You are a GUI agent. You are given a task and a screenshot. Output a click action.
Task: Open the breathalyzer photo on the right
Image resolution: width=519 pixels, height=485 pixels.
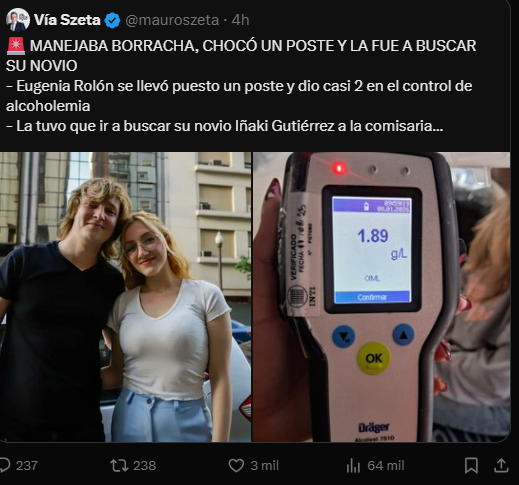coord(382,297)
